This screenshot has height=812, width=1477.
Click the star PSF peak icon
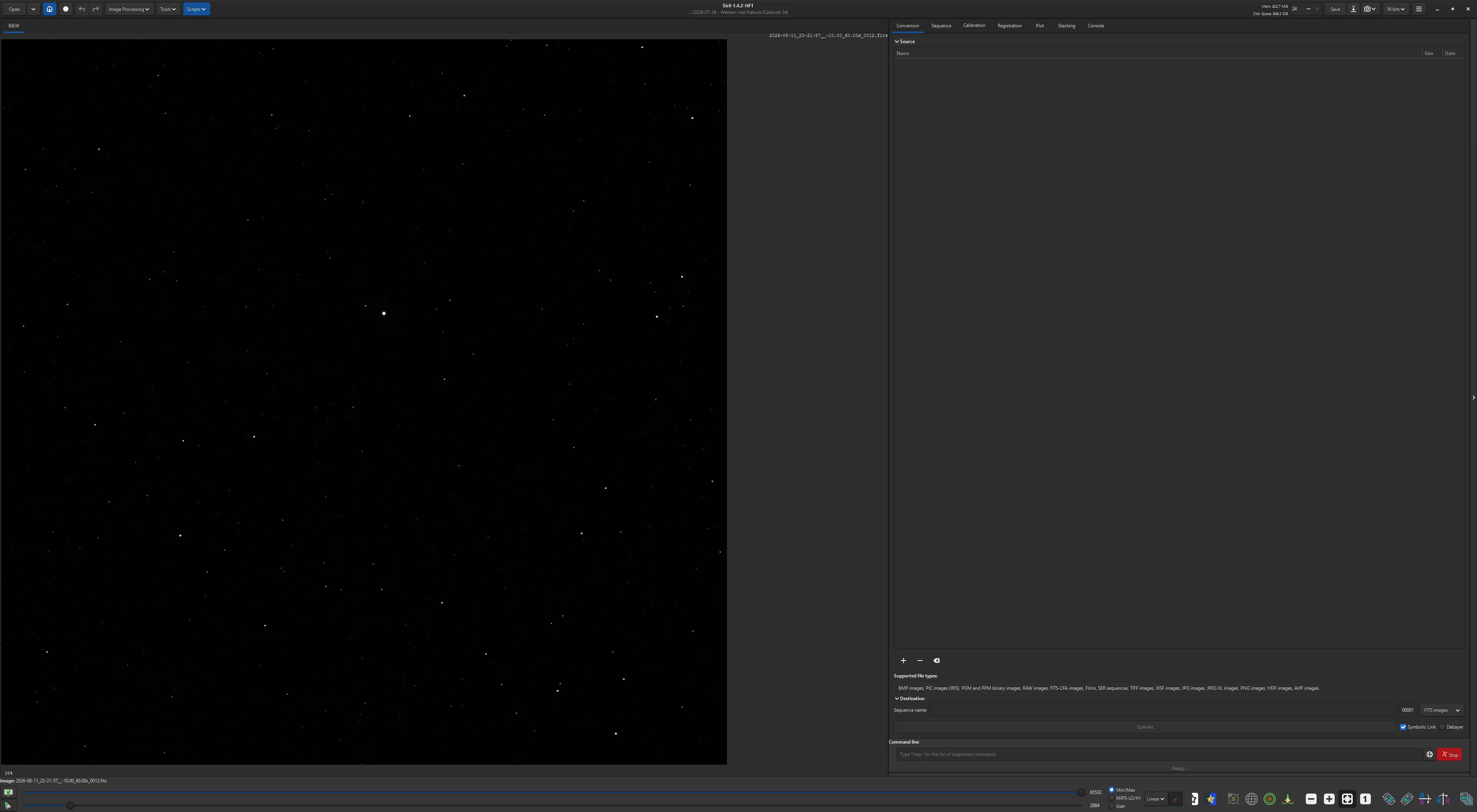coord(1288,799)
